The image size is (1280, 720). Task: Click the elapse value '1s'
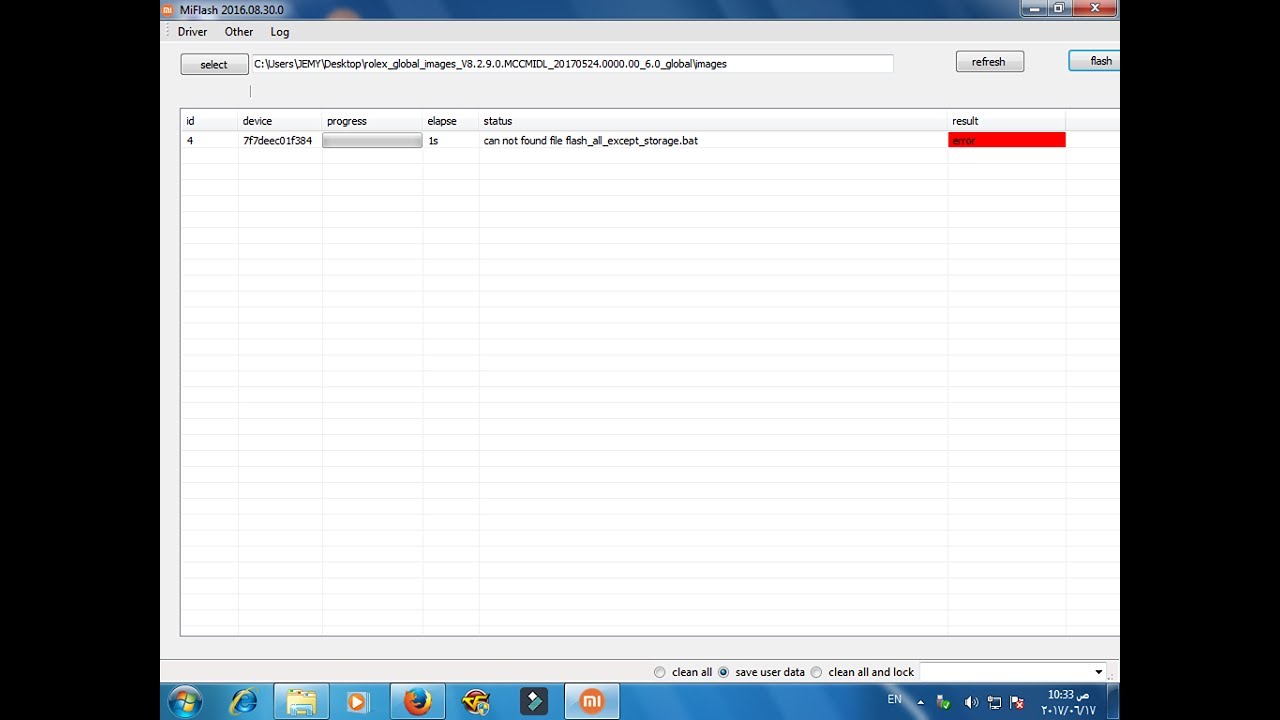pos(433,141)
